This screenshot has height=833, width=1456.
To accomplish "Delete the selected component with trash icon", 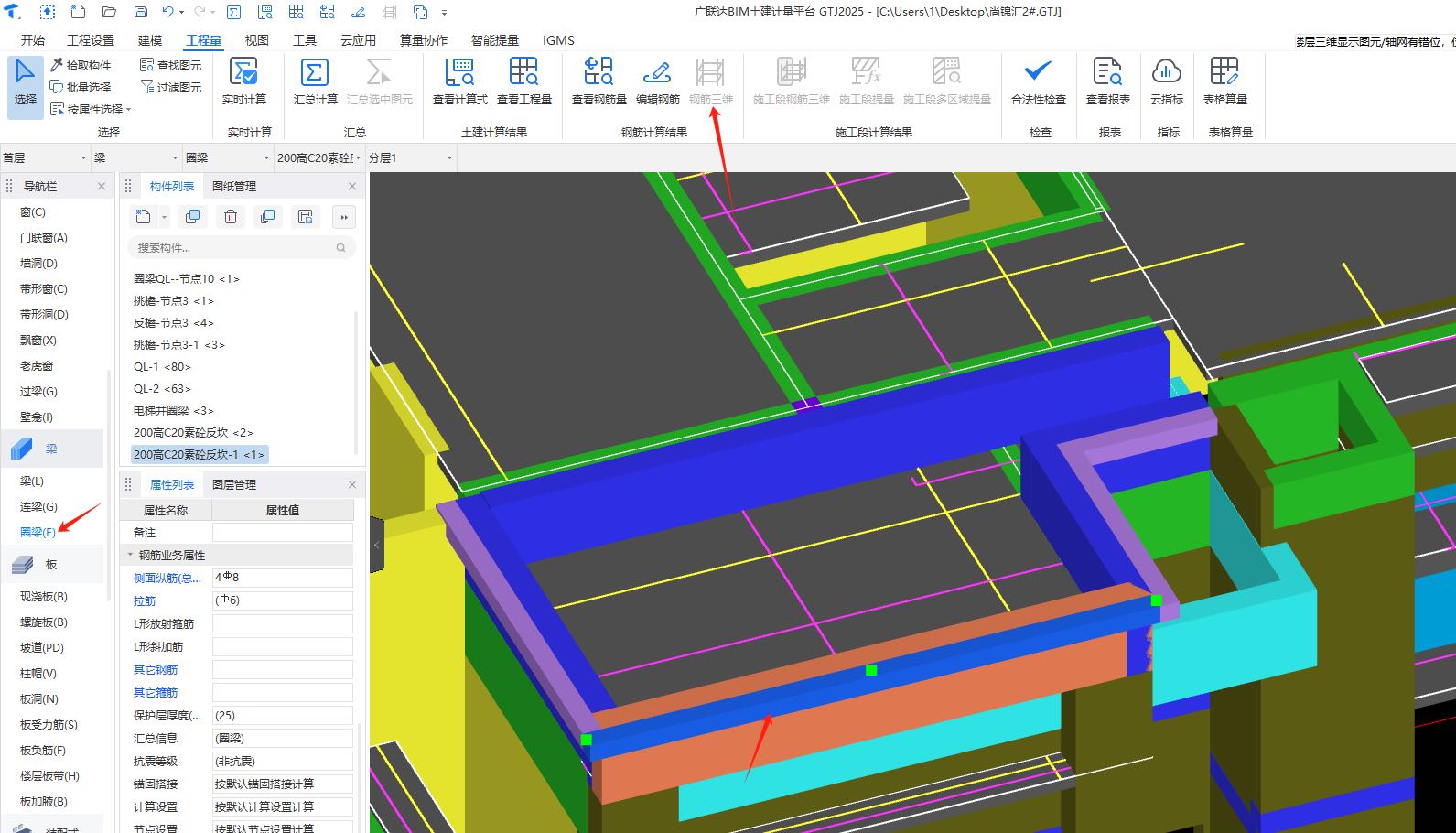I will pyautogui.click(x=231, y=217).
